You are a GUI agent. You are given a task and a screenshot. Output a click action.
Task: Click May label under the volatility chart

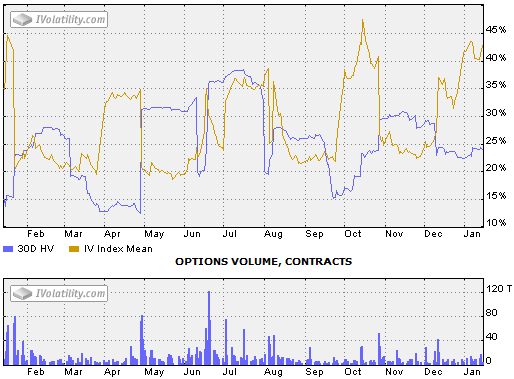click(x=154, y=234)
